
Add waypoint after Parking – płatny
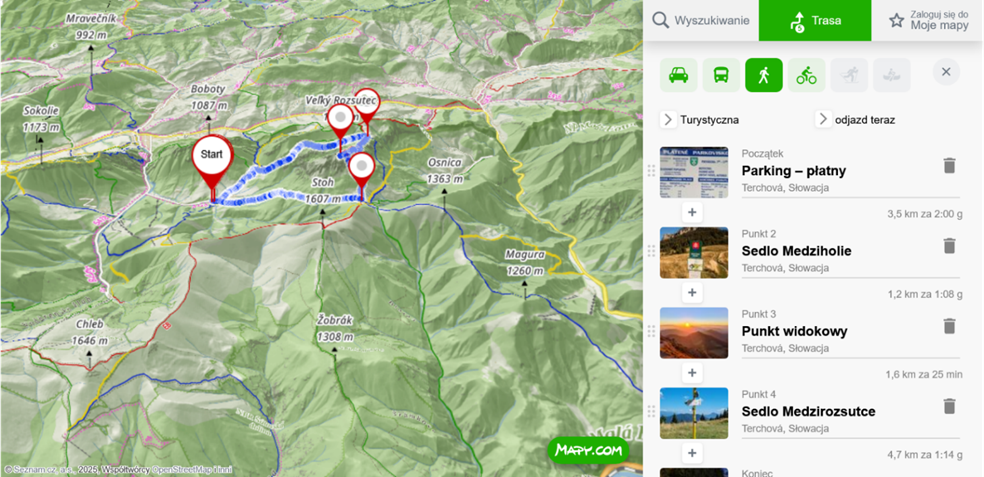click(x=692, y=212)
